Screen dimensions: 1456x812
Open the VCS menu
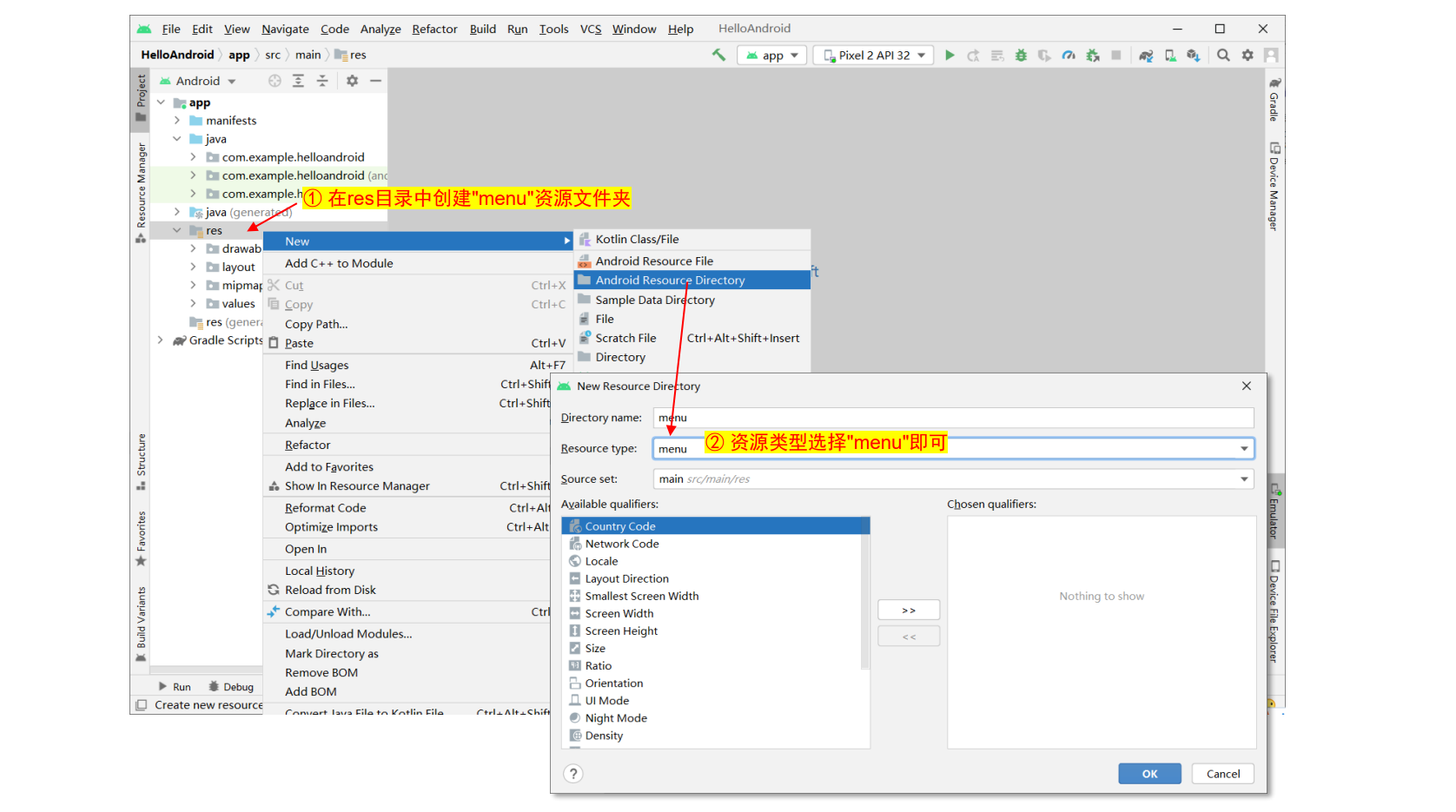(x=591, y=29)
